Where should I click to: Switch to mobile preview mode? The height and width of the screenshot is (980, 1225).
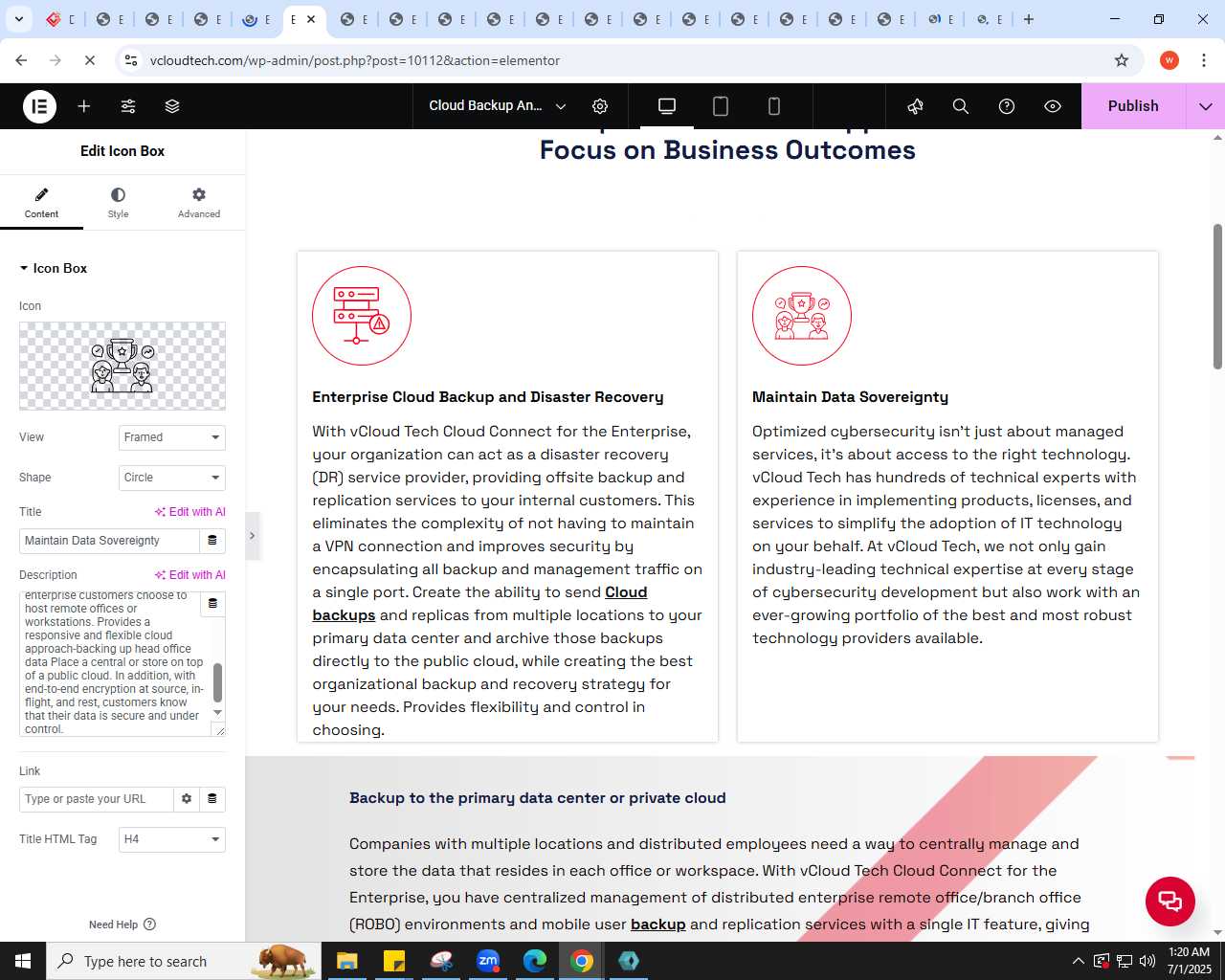pos(774,106)
